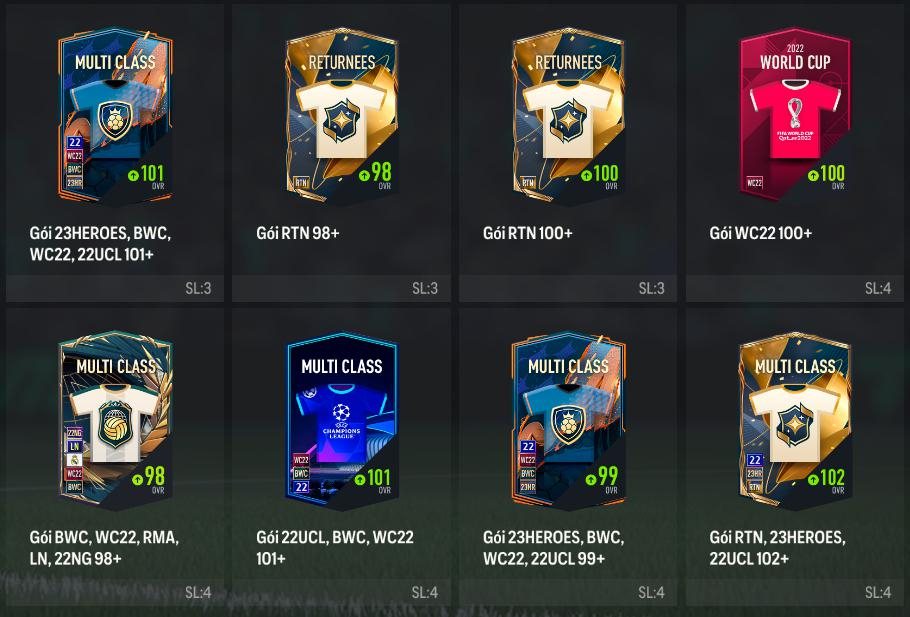
Task: Select the Returnees 98 OVR pack card
Action: [342, 116]
